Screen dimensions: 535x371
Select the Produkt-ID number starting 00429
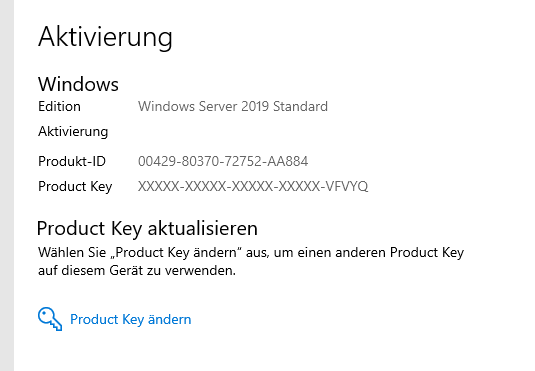coord(223,161)
